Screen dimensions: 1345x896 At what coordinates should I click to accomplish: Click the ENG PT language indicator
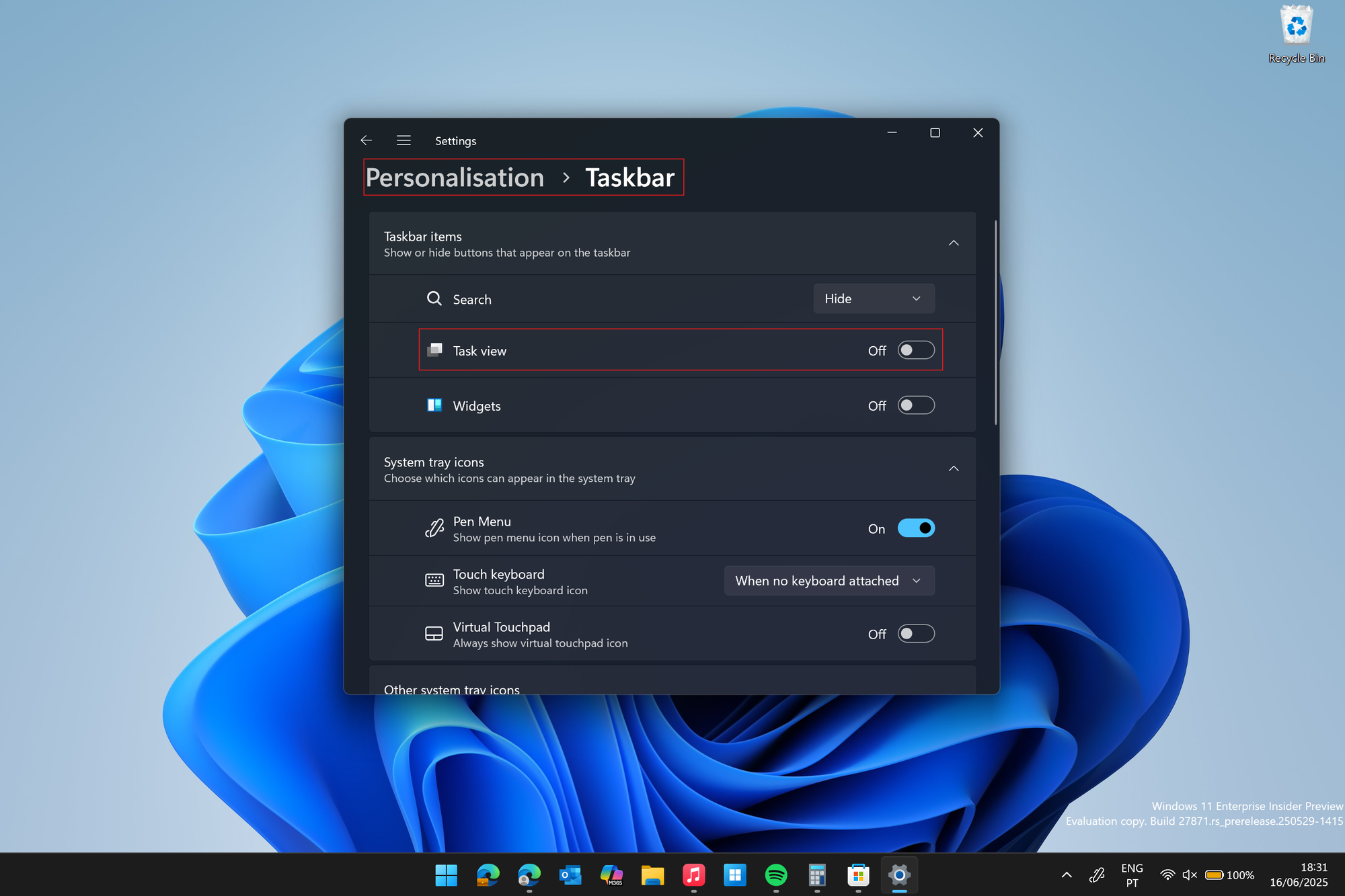[1132, 875]
